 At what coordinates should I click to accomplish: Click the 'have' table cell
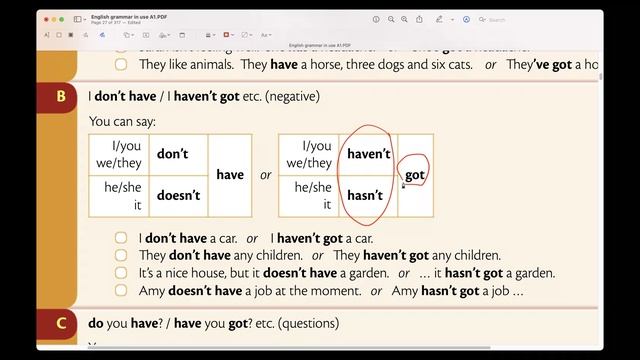point(230,175)
